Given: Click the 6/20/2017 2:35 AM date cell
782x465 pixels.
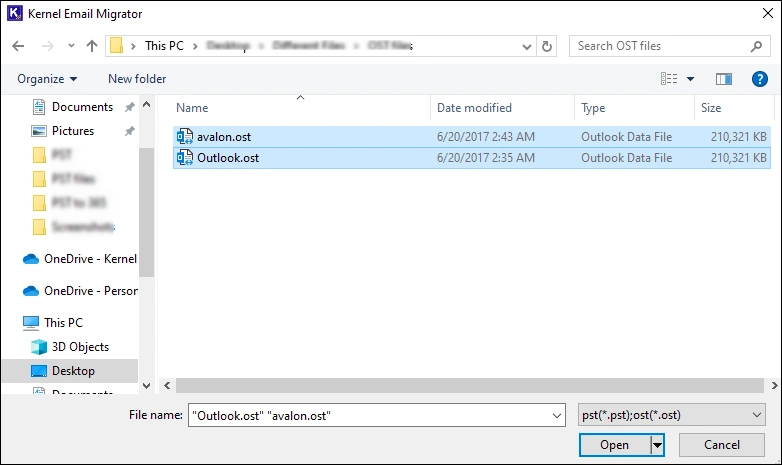Looking at the screenshot, I should point(486,158).
